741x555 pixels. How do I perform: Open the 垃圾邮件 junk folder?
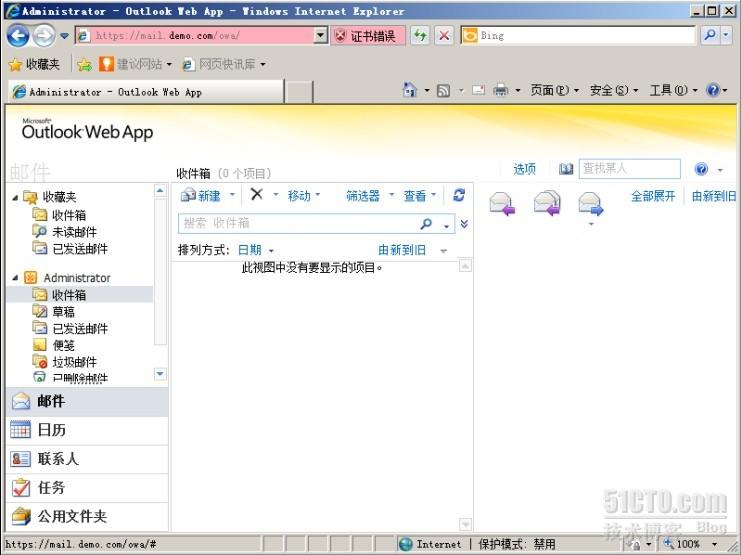[x=74, y=362]
